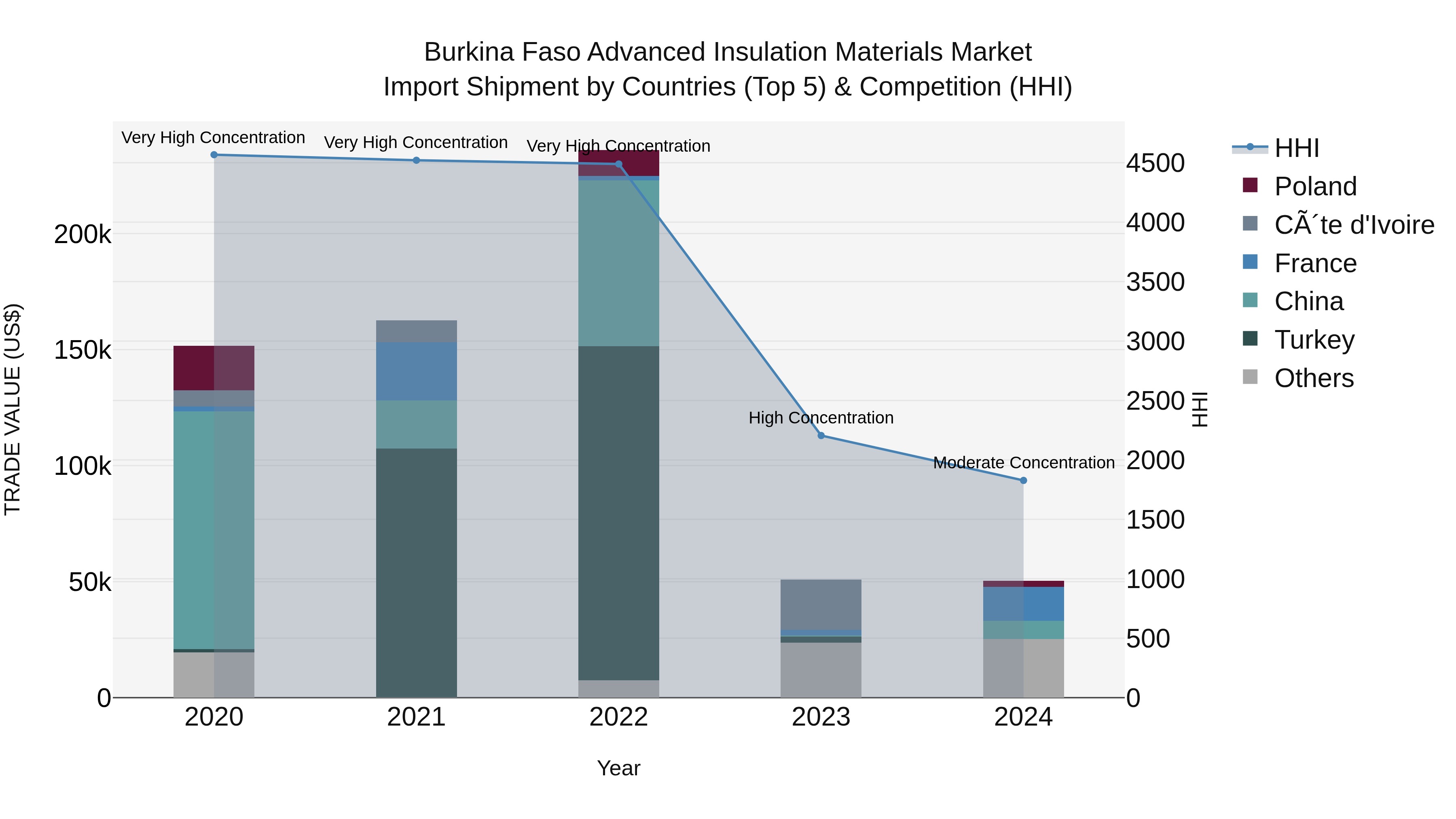
Task: Click the chart title 'Burkina Faso Advanced Insulation Materials Market'
Action: point(728,52)
